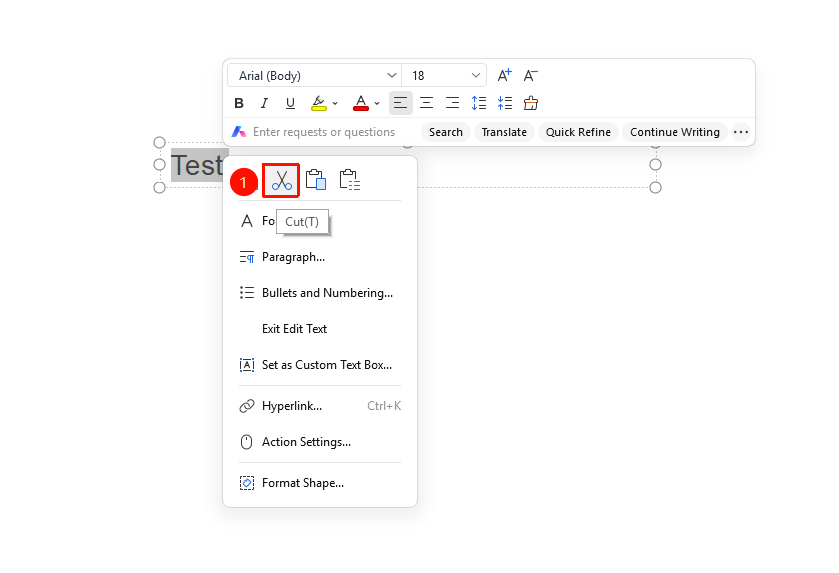Image resolution: width=839 pixels, height=573 pixels.
Task: Click the selected Test text
Action: 196,165
